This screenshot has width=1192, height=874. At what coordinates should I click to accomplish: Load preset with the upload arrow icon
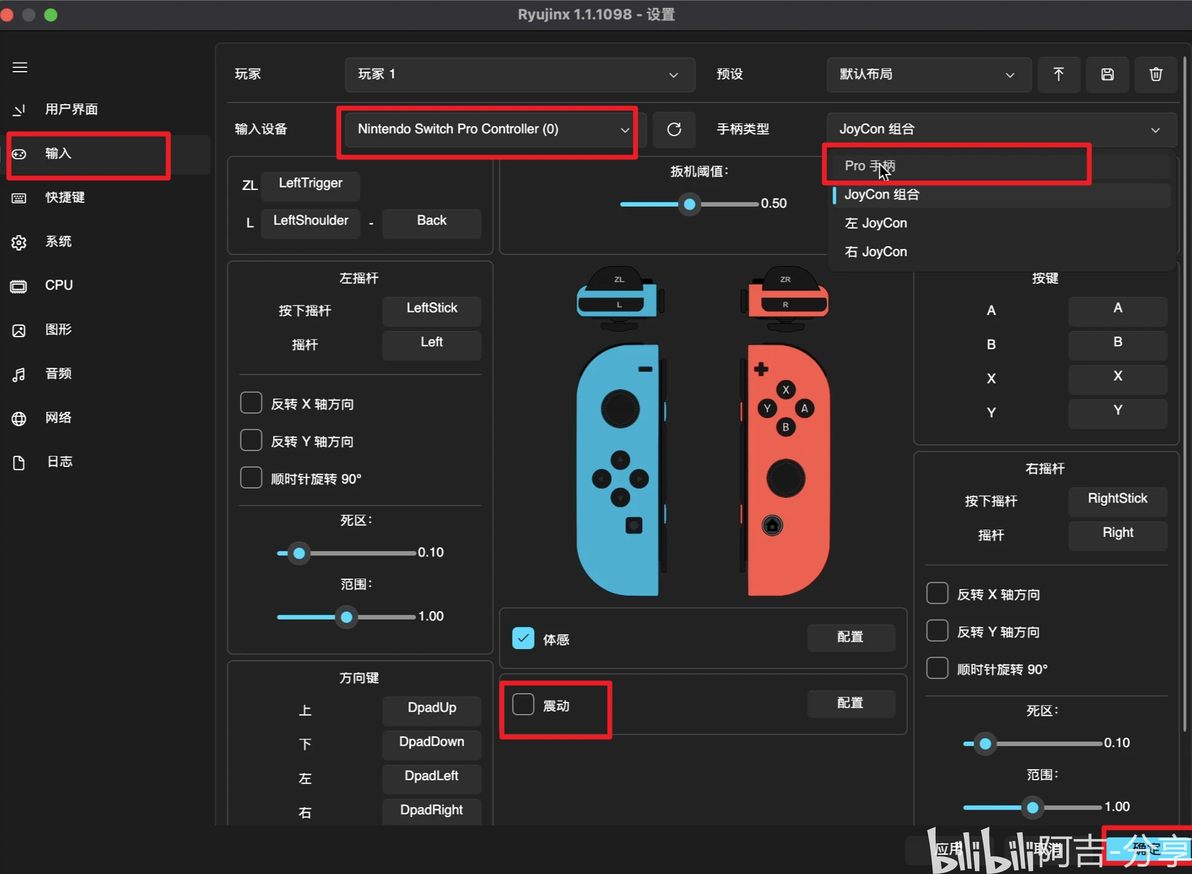tap(1058, 74)
